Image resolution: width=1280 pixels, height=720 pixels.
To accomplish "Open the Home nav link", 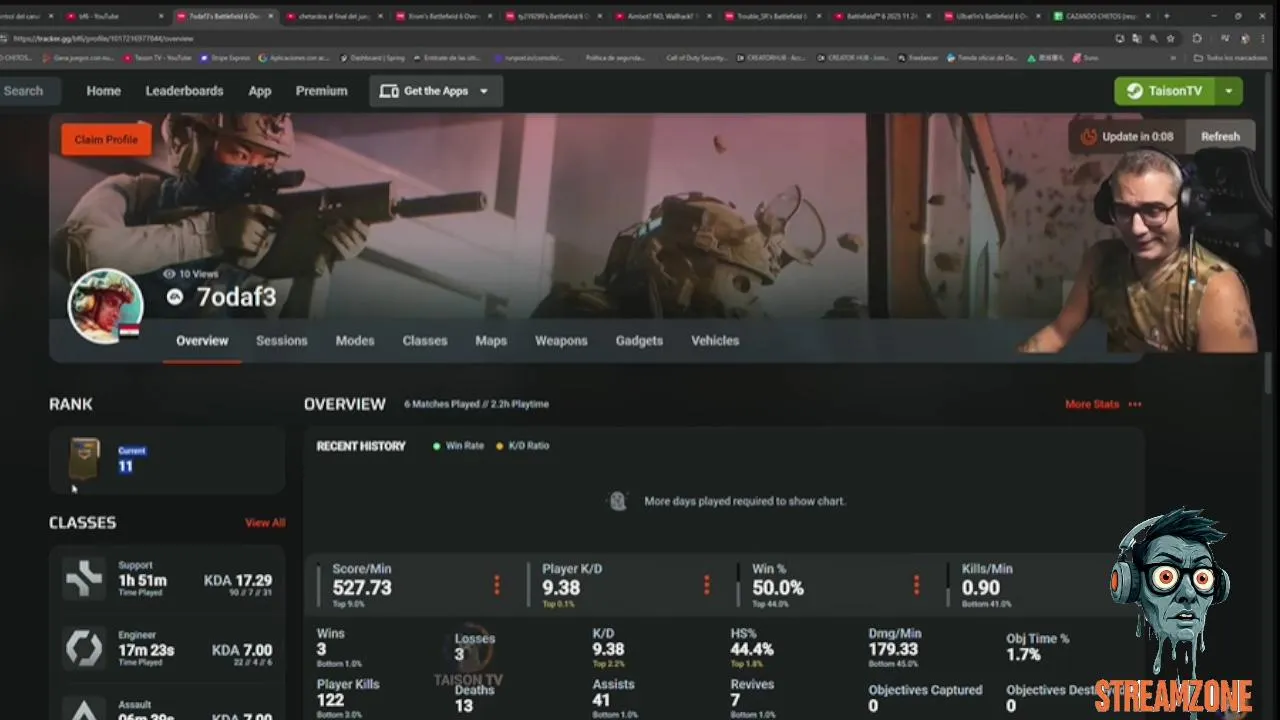I will 103,91.
